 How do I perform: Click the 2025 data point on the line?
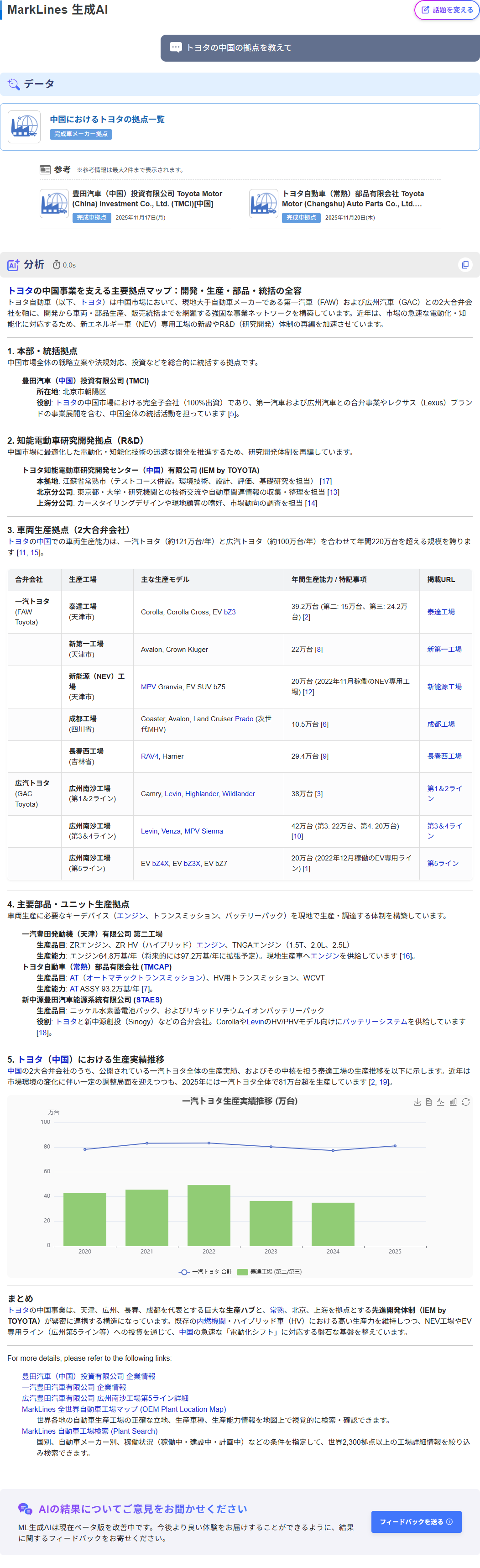tap(395, 1146)
